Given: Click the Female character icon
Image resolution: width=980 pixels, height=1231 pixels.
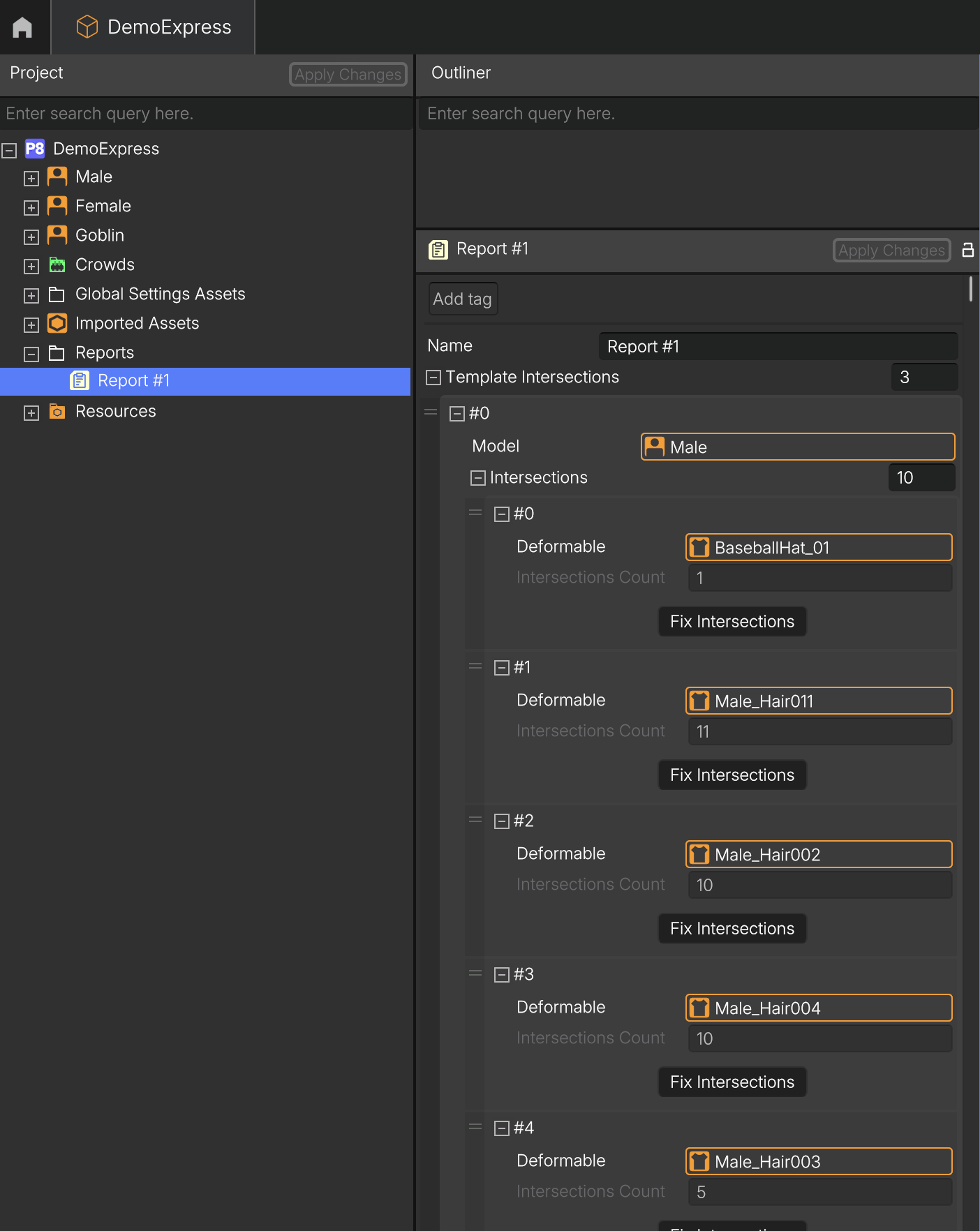Looking at the screenshot, I should click(57, 206).
